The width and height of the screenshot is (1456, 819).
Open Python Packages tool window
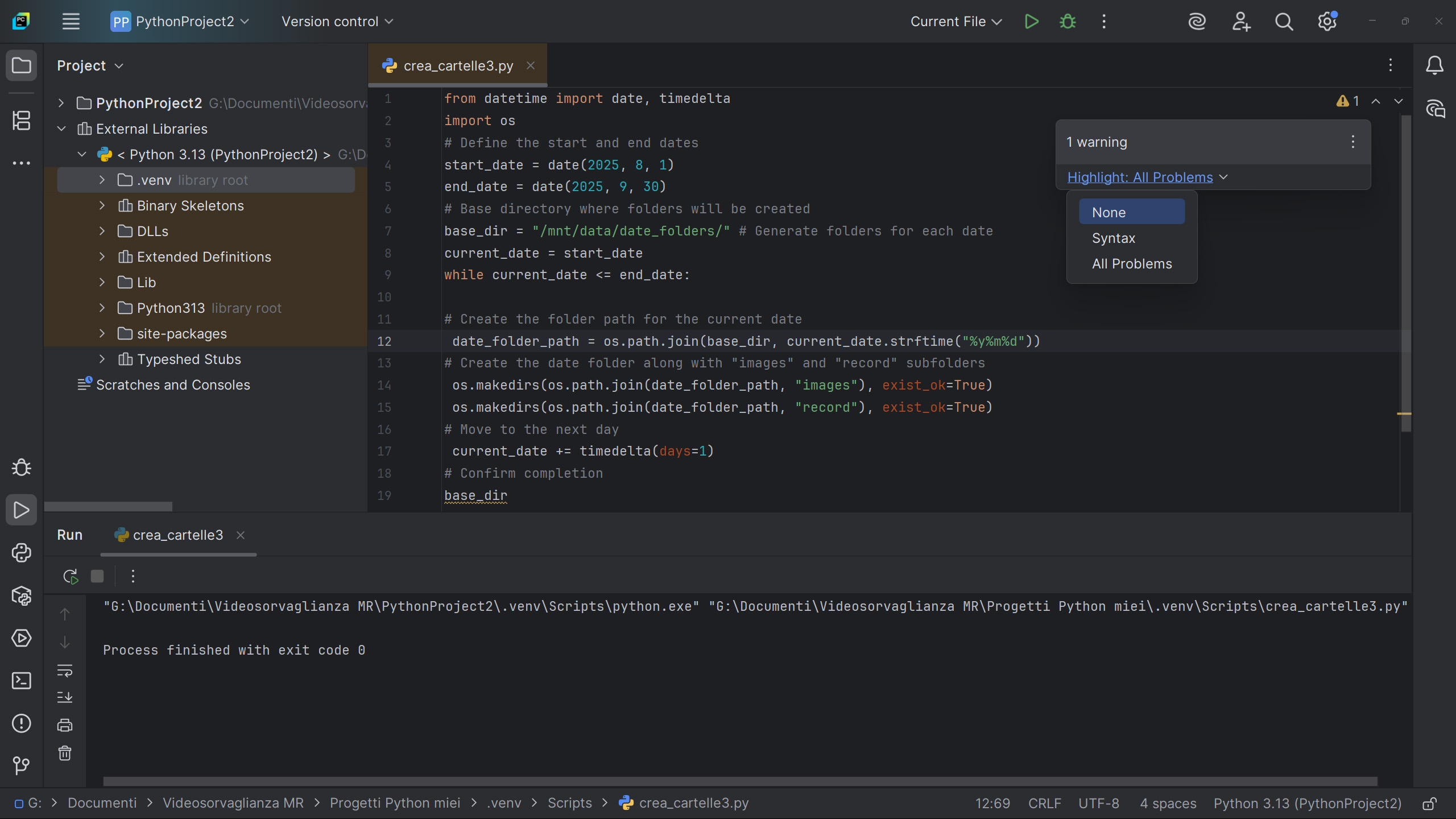click(x=21, y=595)
